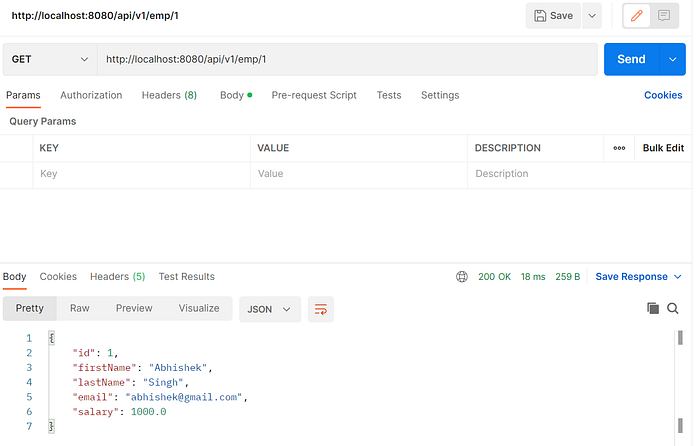Search response using magnifier icon

(673, 308)
